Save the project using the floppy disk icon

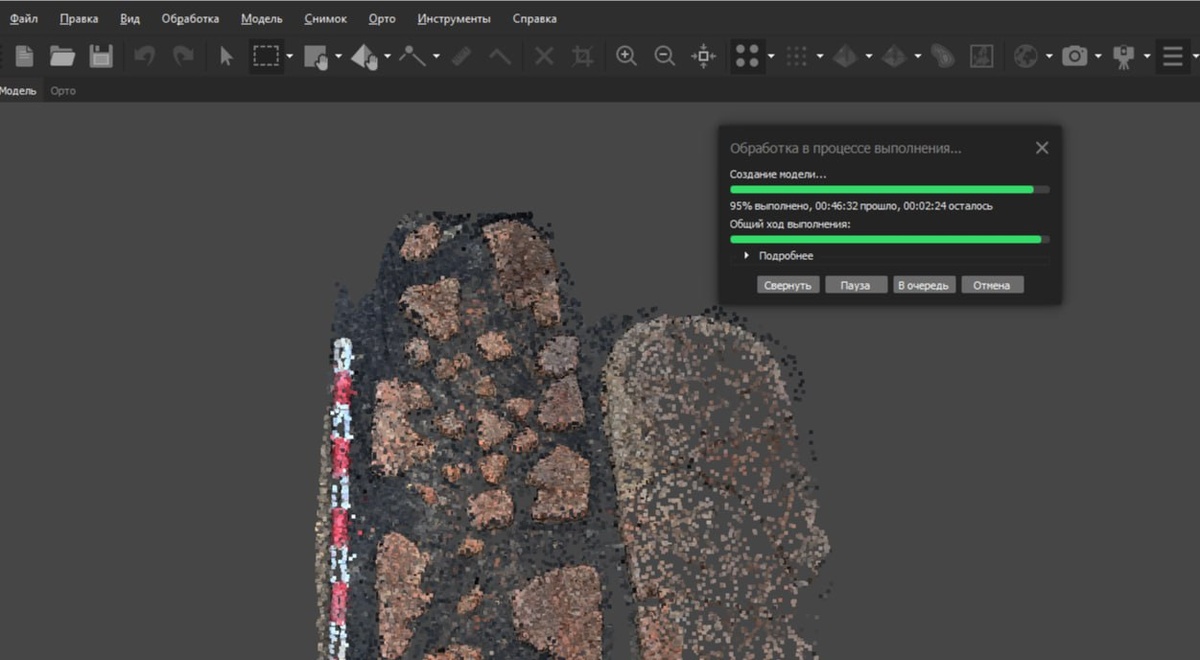pyautogui.click(x=101, y=57)
